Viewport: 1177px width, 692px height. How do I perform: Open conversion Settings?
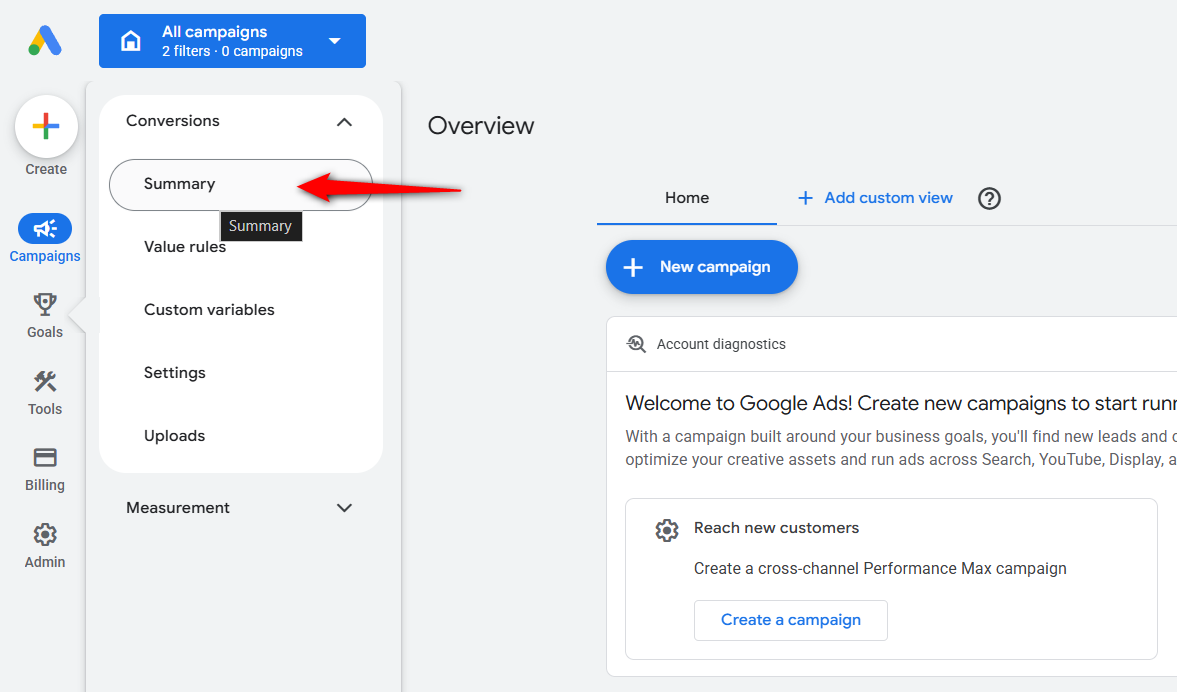click(175, 373)
